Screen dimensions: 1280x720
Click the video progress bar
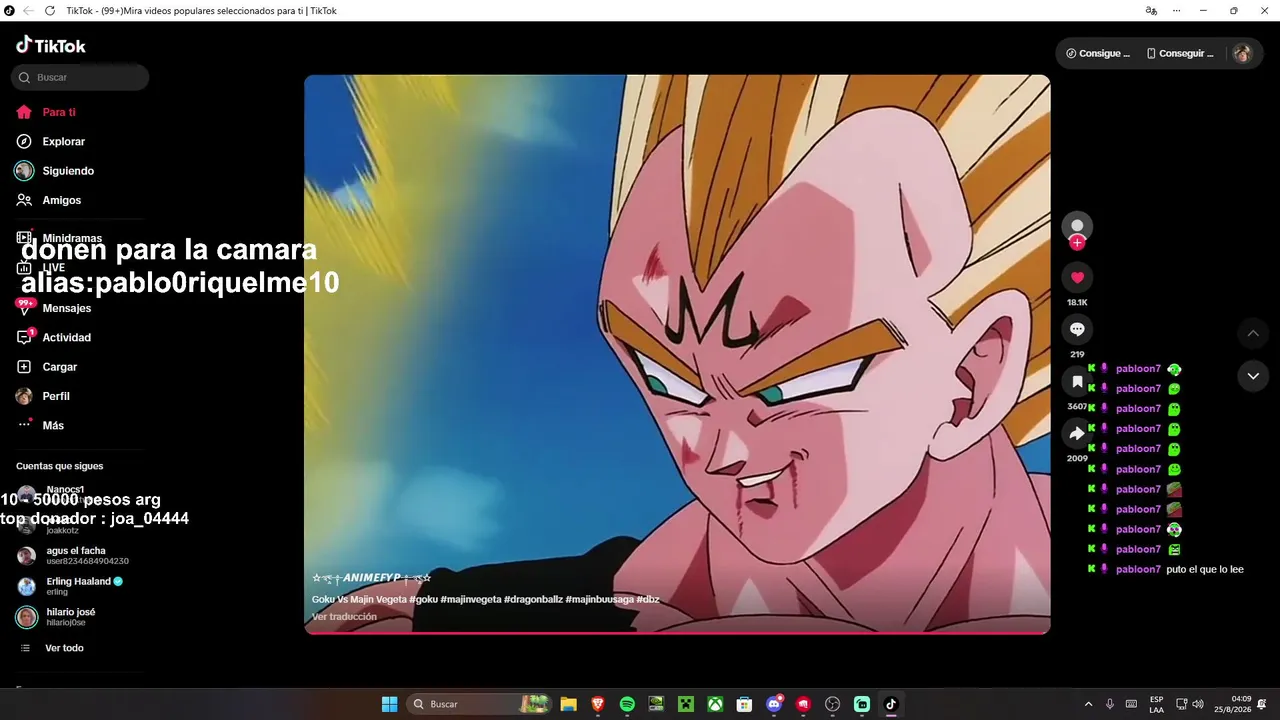[x=677, y=632]
